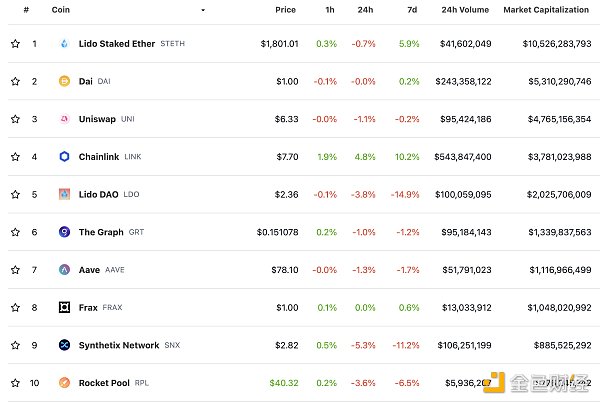Viewport: 600px width, 404px height.
Task: Click the Lido DAO coin logo
Action: point(65,194)
